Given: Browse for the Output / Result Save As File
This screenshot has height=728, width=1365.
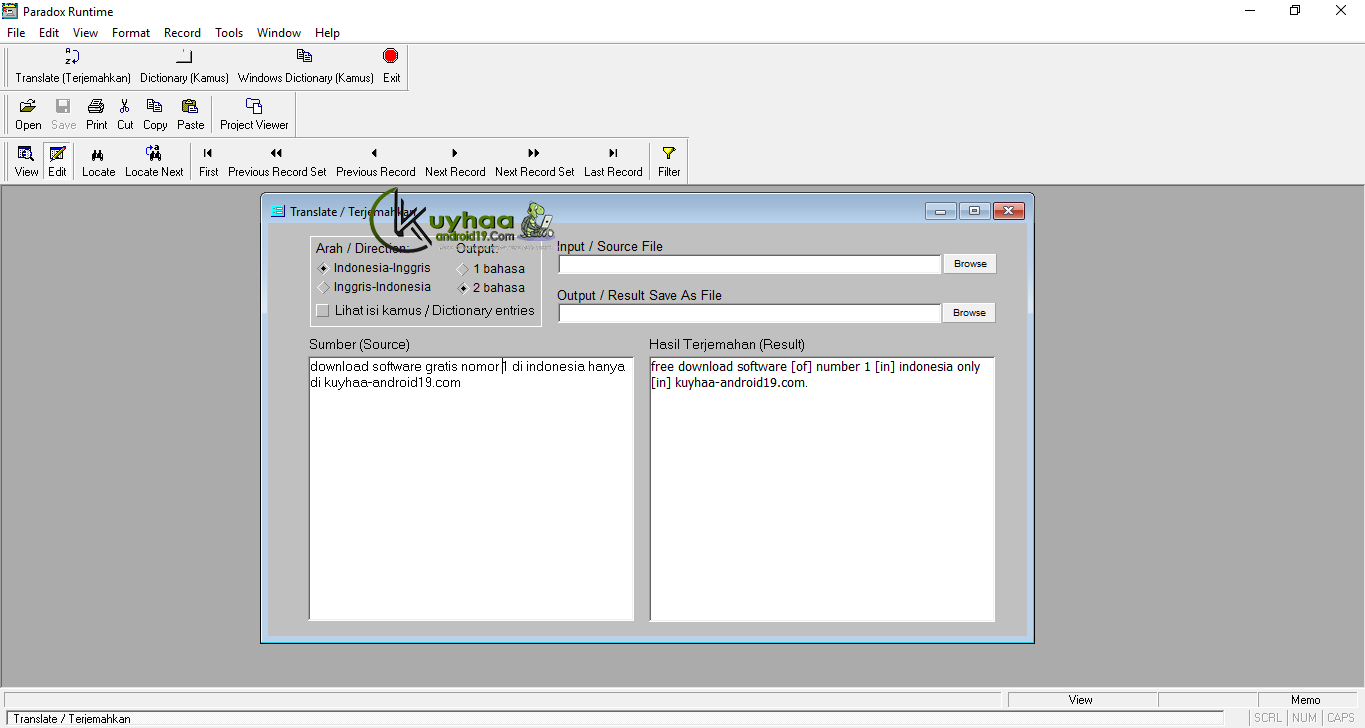Looking at the screenshot, I should (x=969, y=313).
